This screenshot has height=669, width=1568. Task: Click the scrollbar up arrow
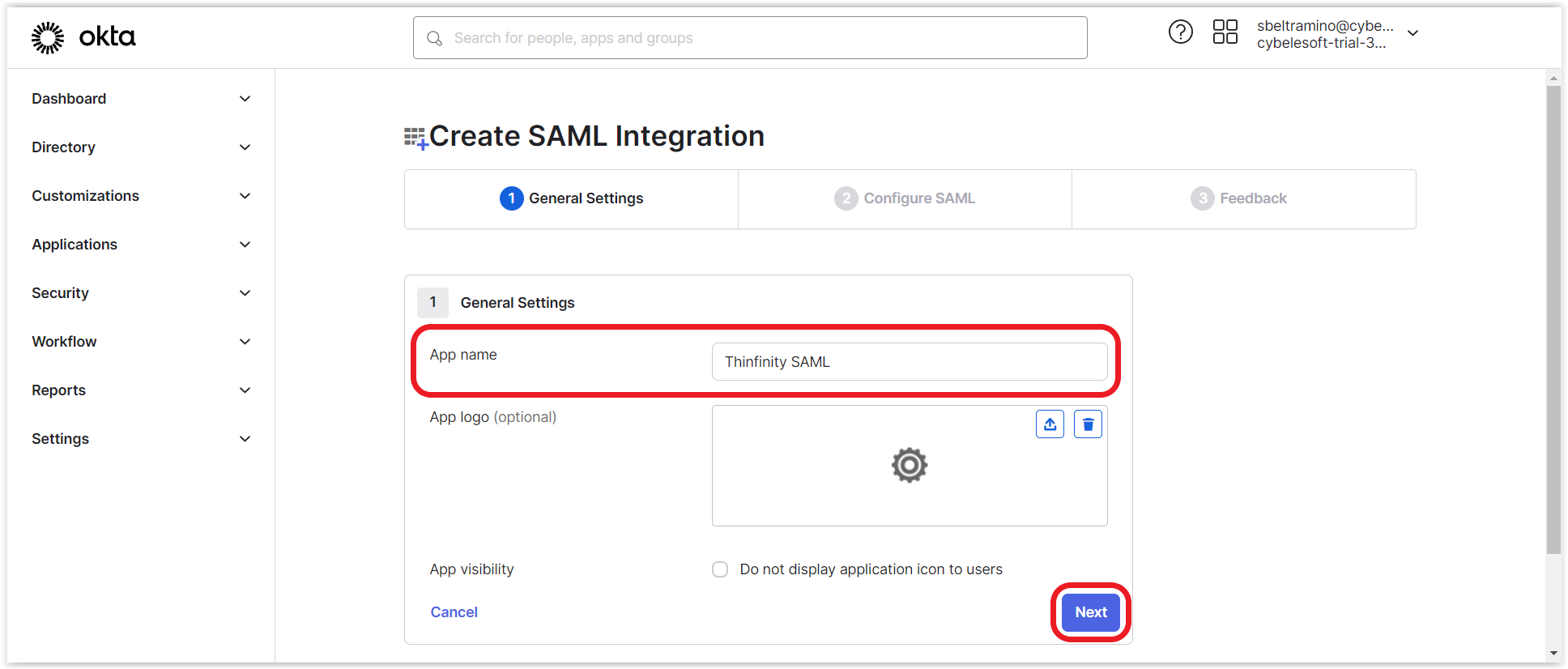click(1553, 79)
